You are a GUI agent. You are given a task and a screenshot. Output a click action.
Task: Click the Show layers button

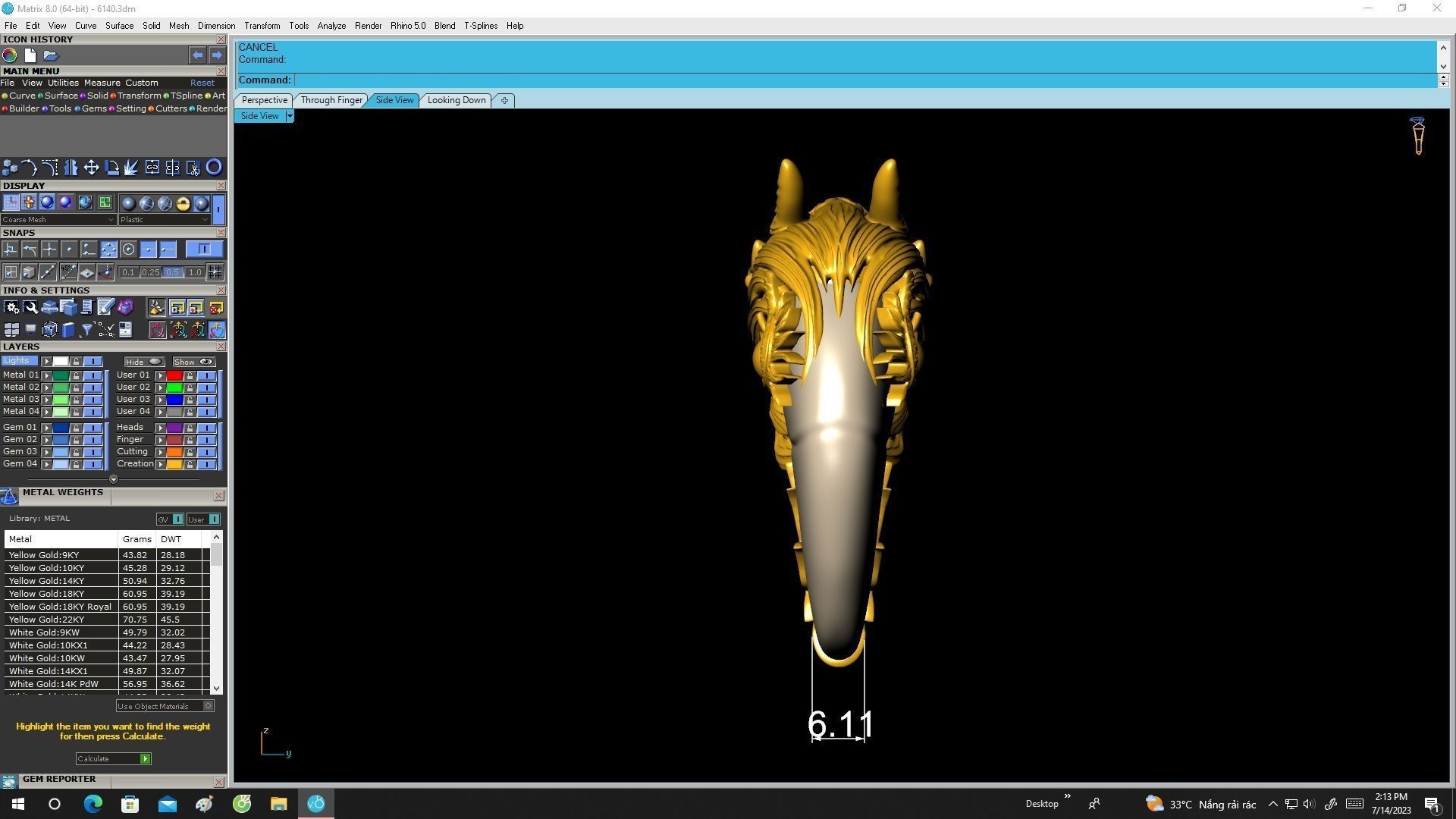tap(193, 362)
